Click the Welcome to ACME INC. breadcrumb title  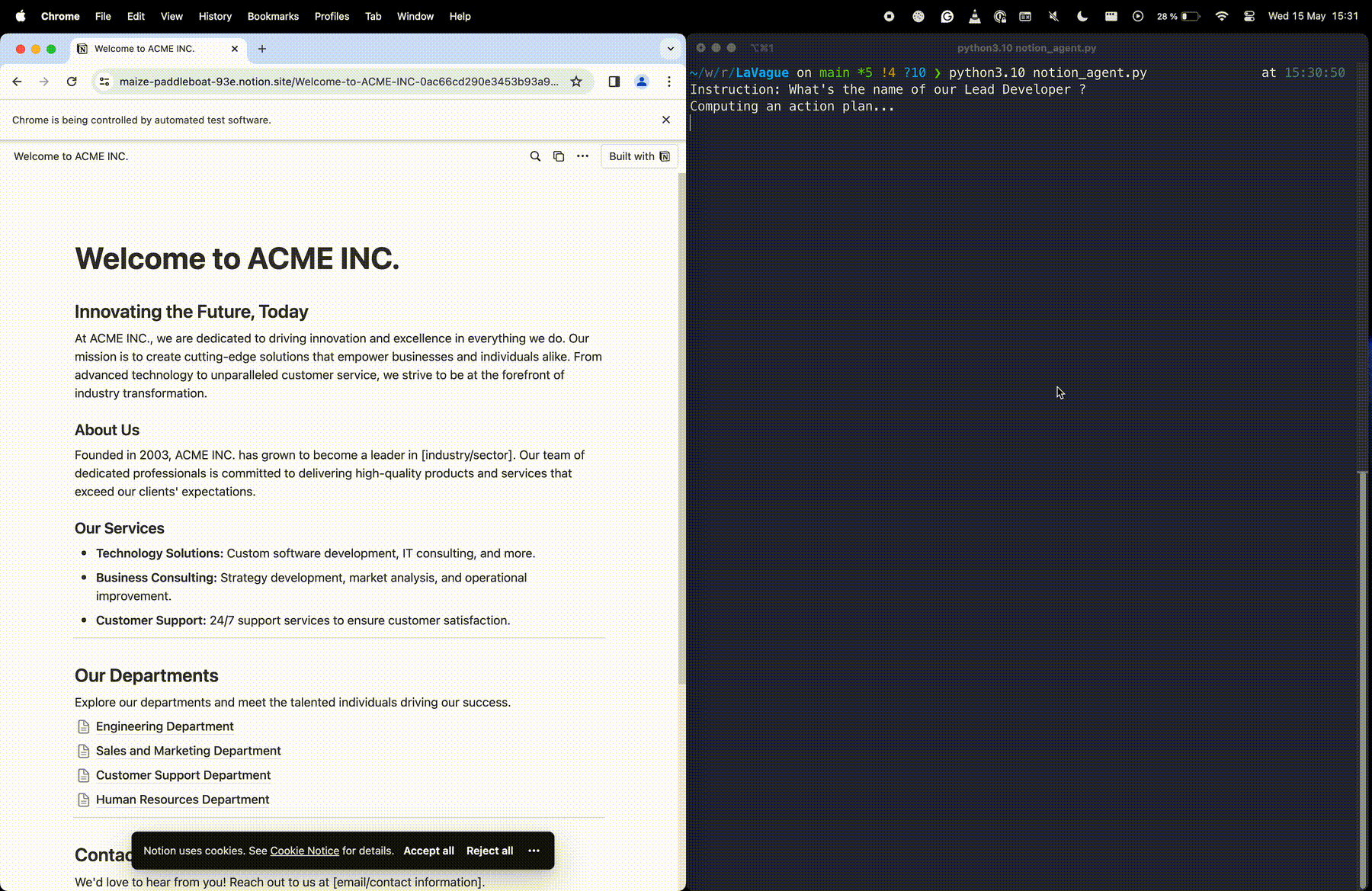point(71,156)
